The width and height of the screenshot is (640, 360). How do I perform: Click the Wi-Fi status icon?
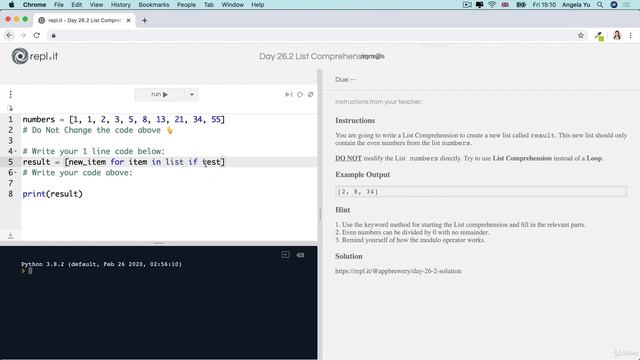[492, 5]
